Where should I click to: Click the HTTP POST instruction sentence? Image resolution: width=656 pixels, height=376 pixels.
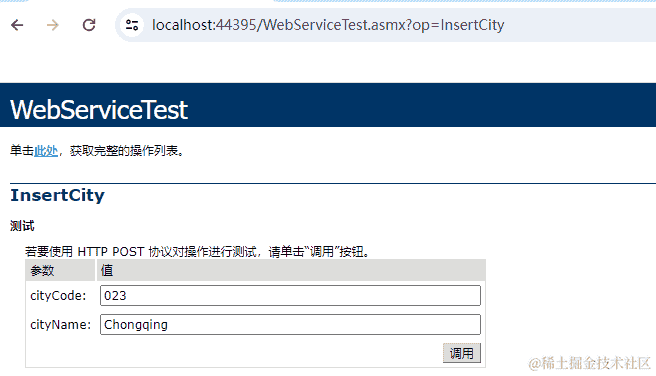pos(197,252)
